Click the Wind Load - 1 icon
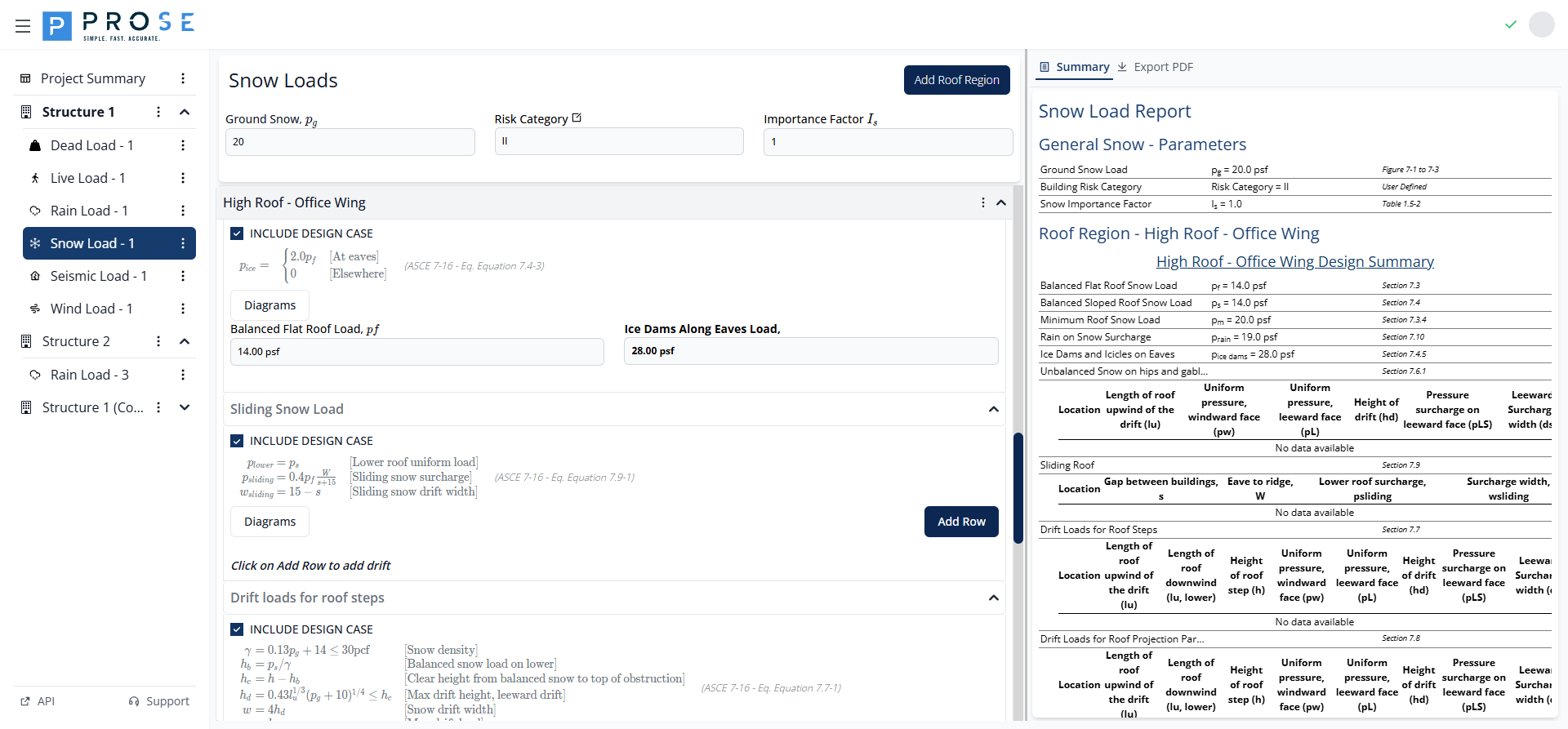Screen dimensions: 1568x729 pos(35,309)
